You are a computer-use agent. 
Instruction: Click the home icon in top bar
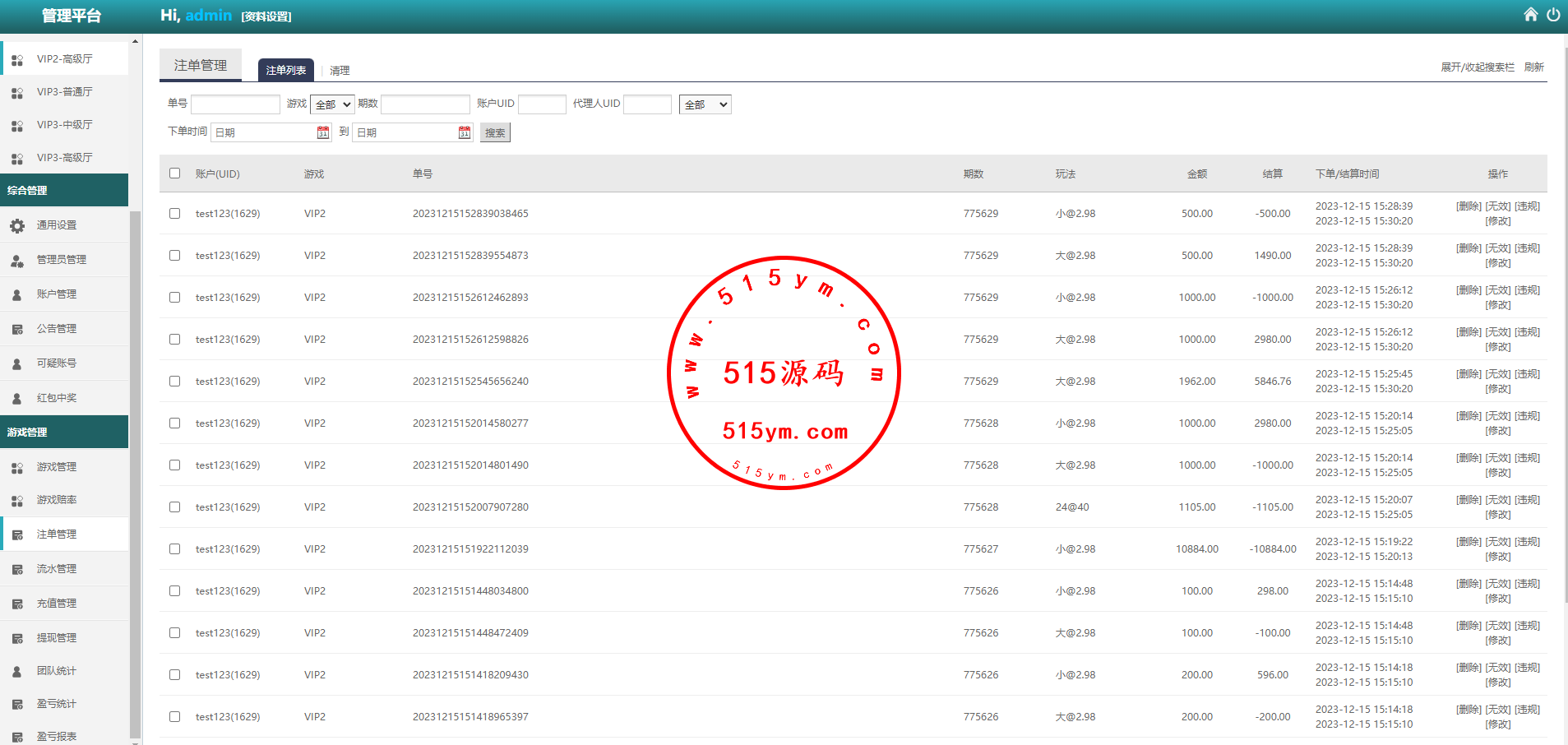tap(1530, 15)
